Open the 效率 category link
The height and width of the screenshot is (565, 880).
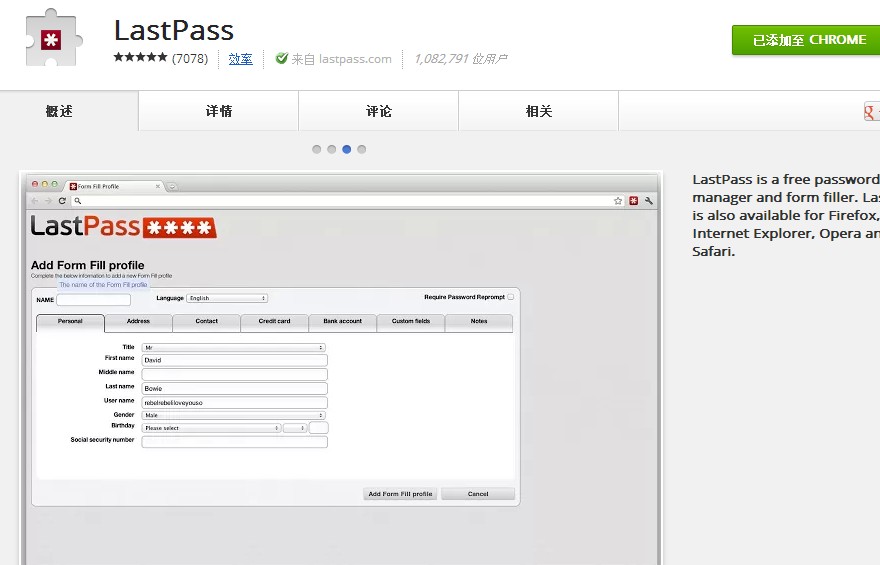[x=240, y=59]
